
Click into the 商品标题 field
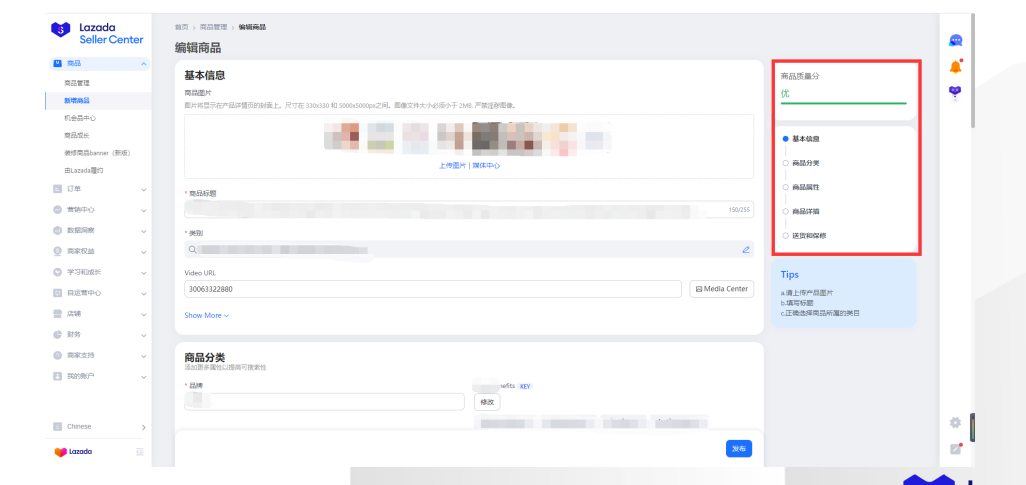[469, 210]
